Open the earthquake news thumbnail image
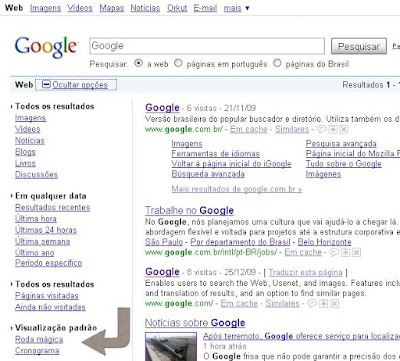The width and height of the screenshot is (400, 361). pyautogui.click(x=172, y=347)
